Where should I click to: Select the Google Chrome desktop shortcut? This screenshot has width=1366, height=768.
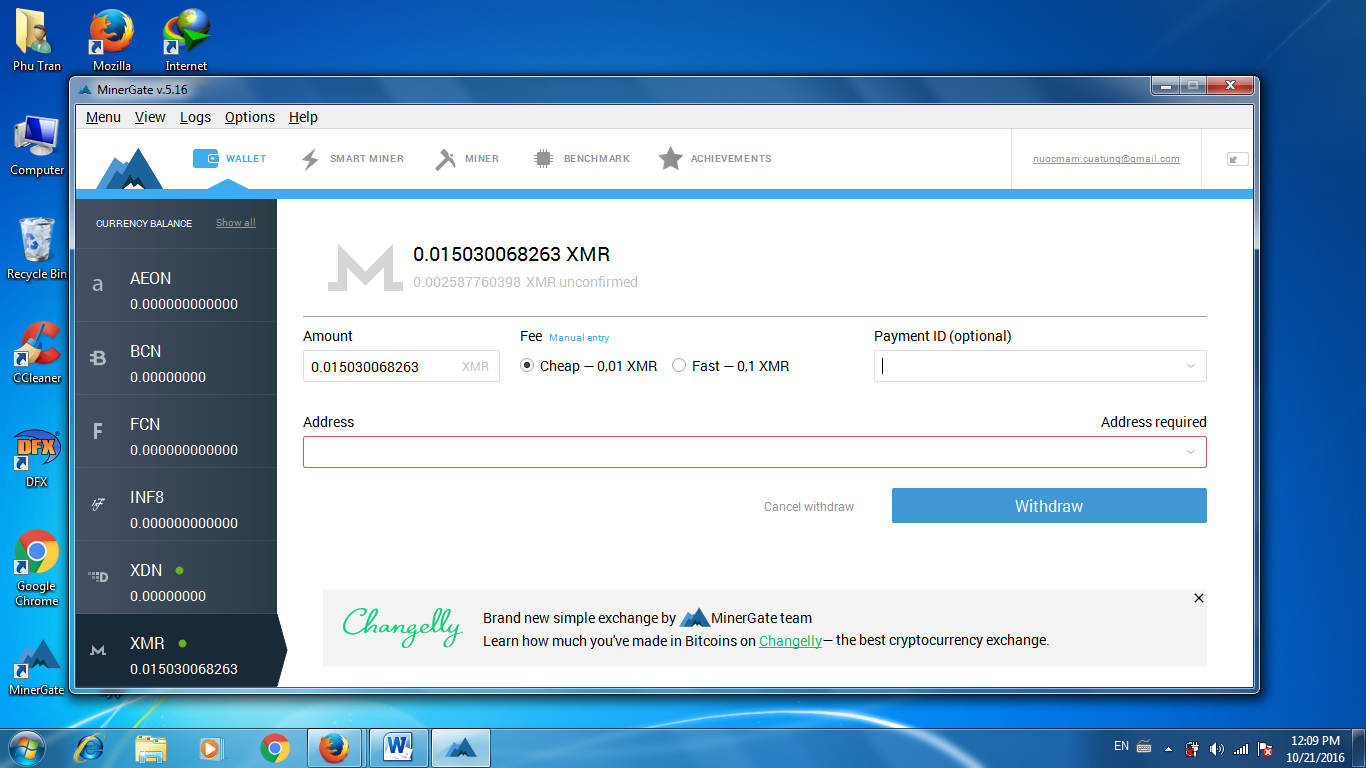pyautogui.click(x=37, y=568)
